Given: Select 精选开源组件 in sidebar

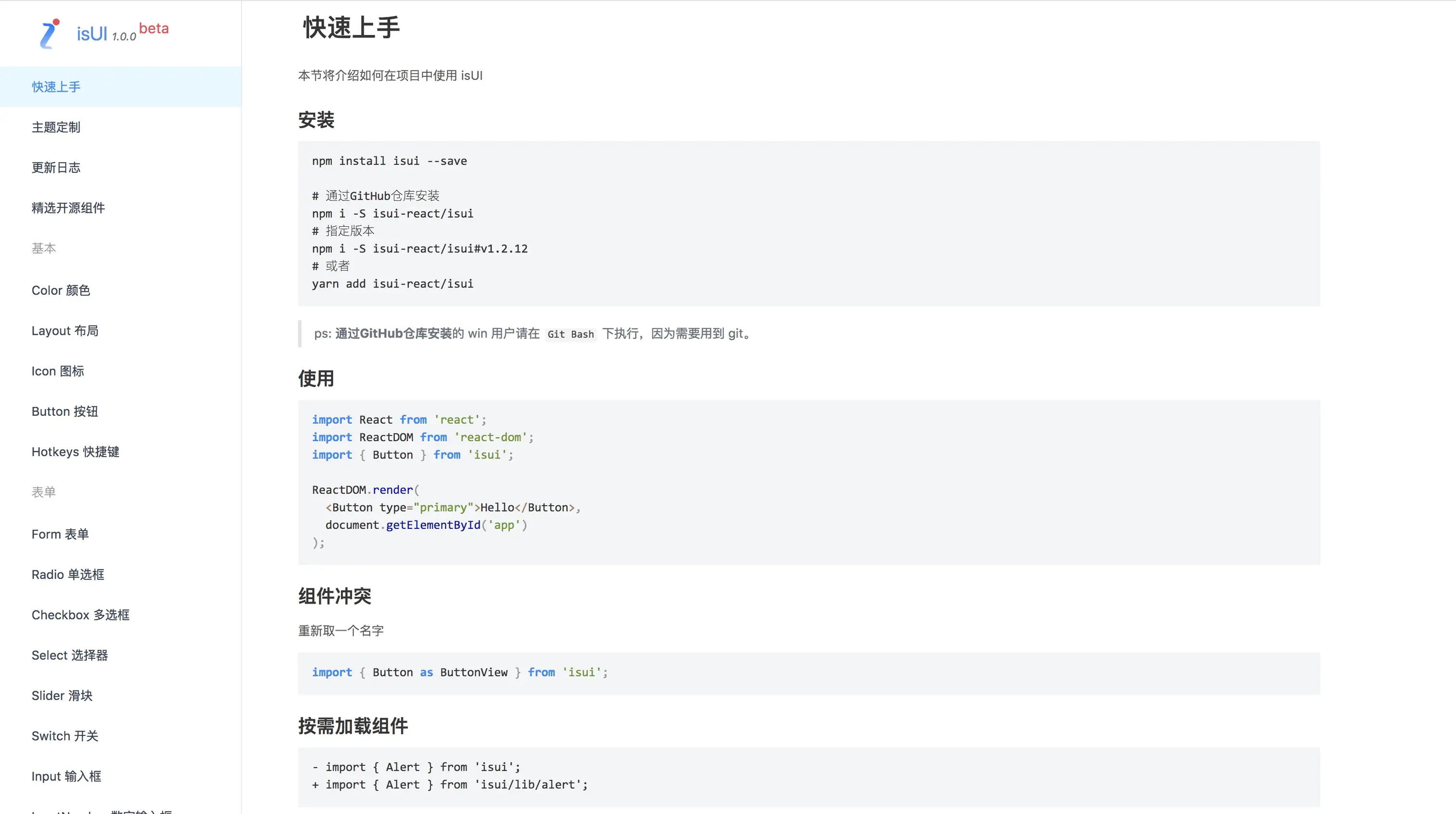Looking at the screenshot, I should pyautogui.click(x=68, y=208).
